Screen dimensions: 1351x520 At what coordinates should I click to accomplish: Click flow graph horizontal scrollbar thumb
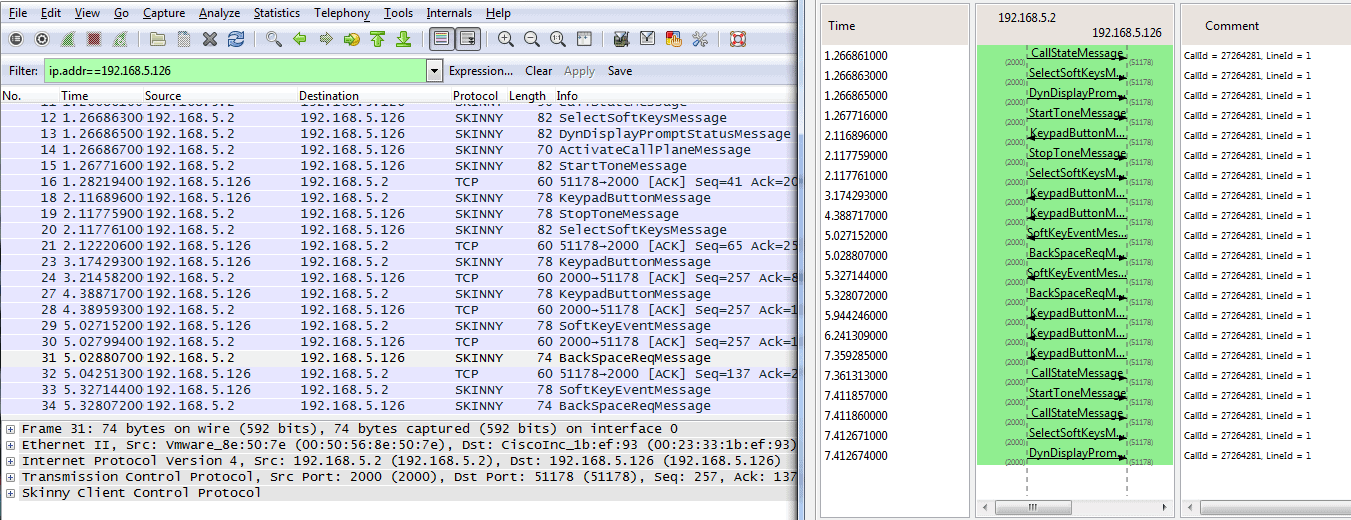pos(1032,506)
